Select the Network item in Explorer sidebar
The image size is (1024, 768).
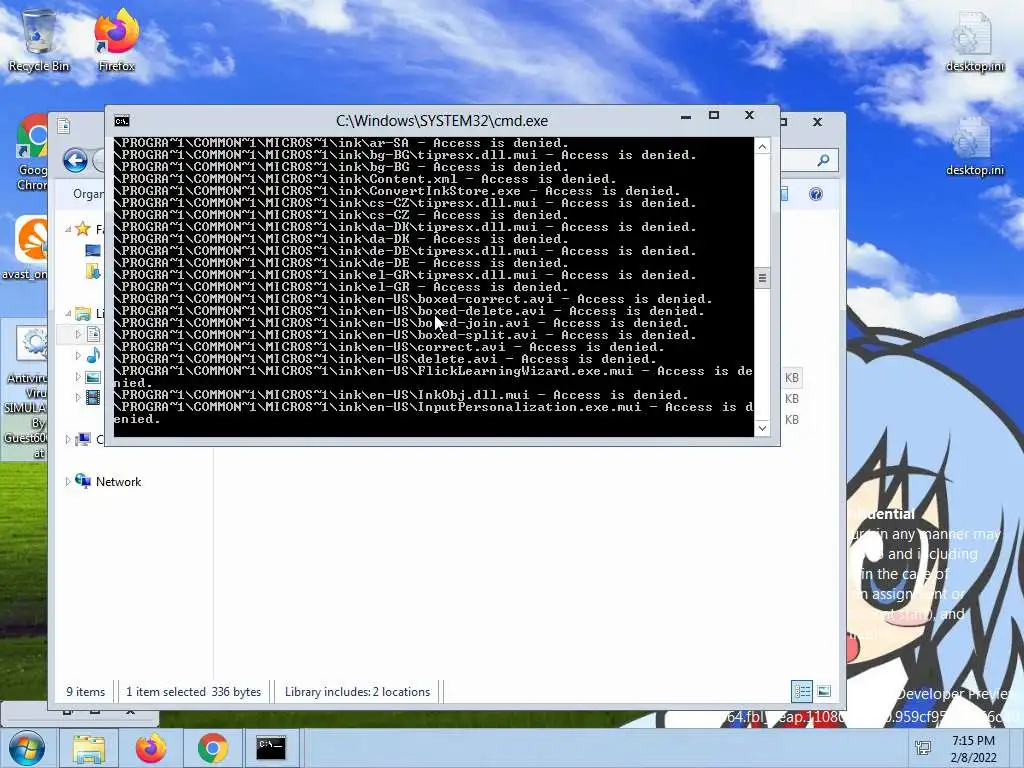118,482
